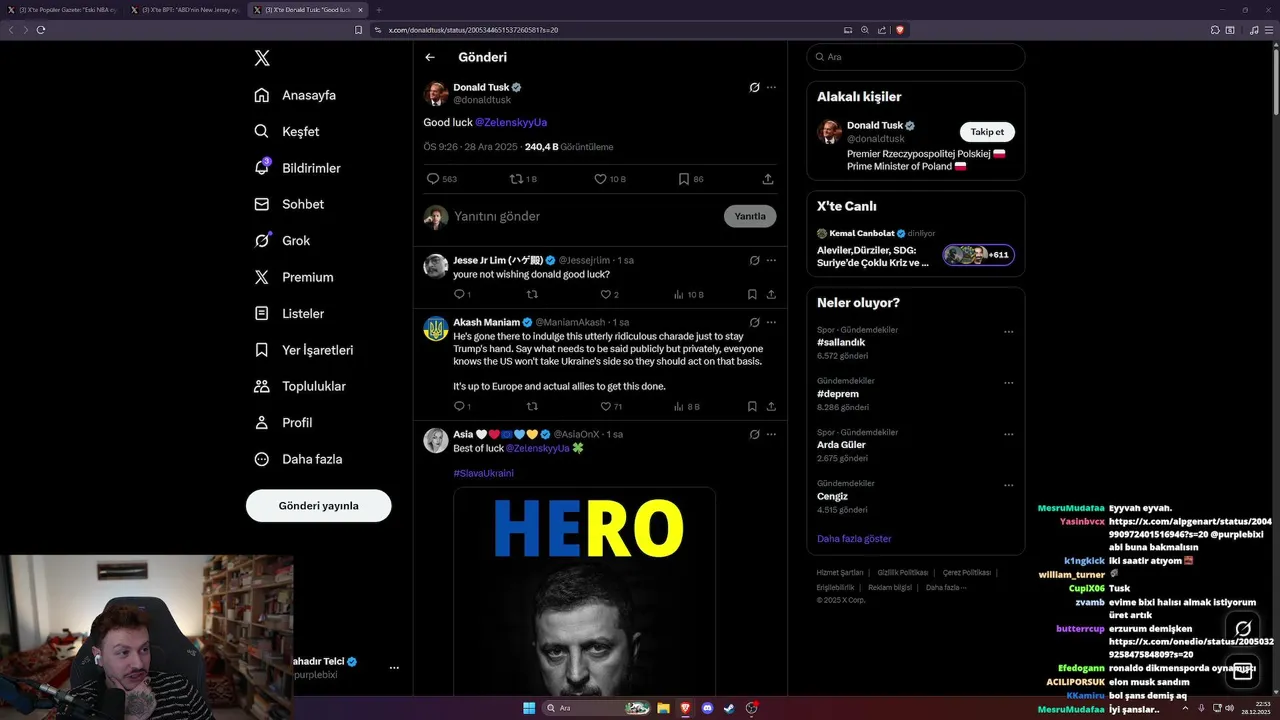This screenshot has width=1280, height=720.
Task: Open more options on Asia reply
Action: click(x=771, y=434)
